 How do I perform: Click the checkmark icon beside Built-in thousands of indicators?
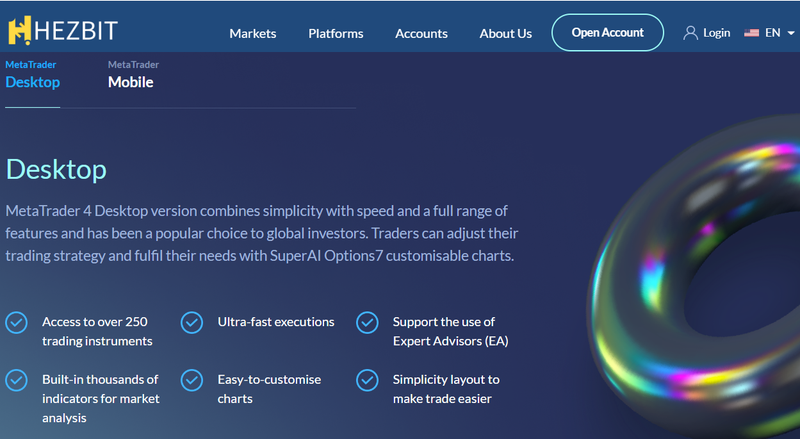(x=16, y=380)
